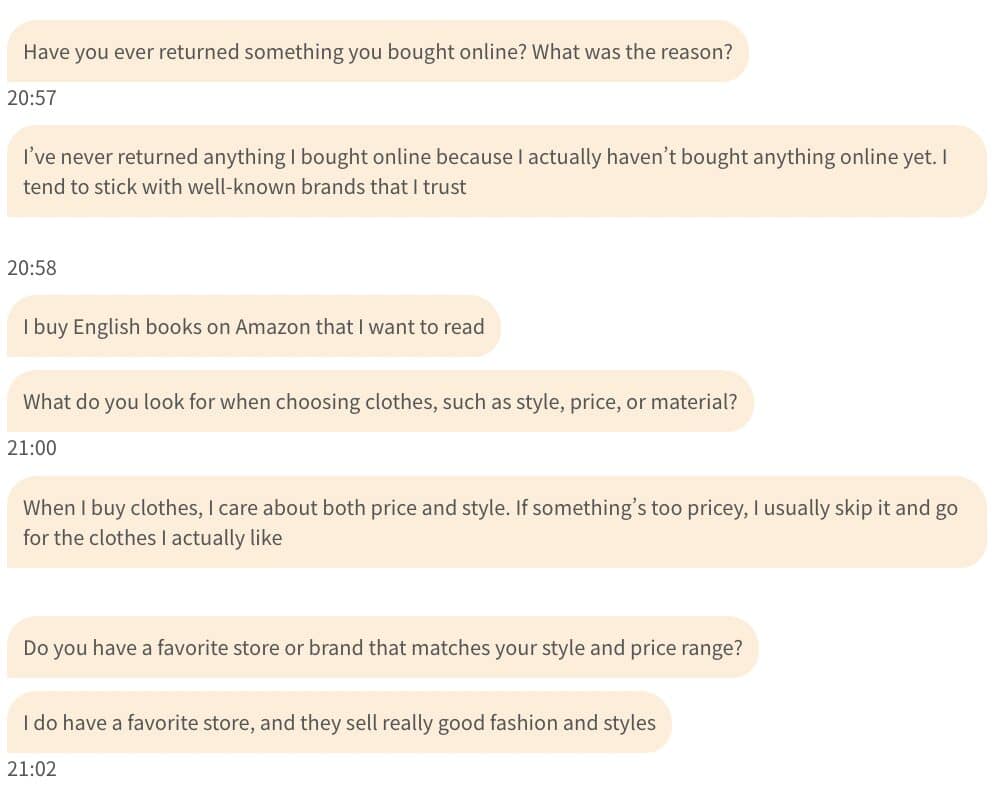
Task: Click the reply about caring for price and style
Action: 496,522
